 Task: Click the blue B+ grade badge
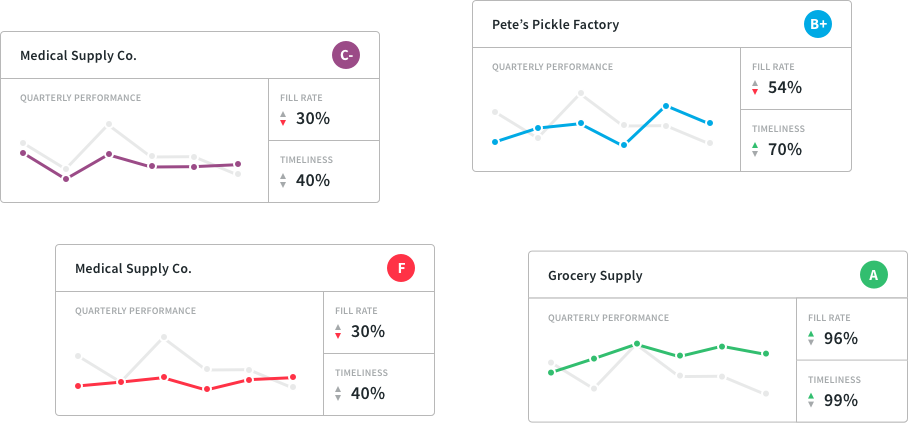[817, 24]
